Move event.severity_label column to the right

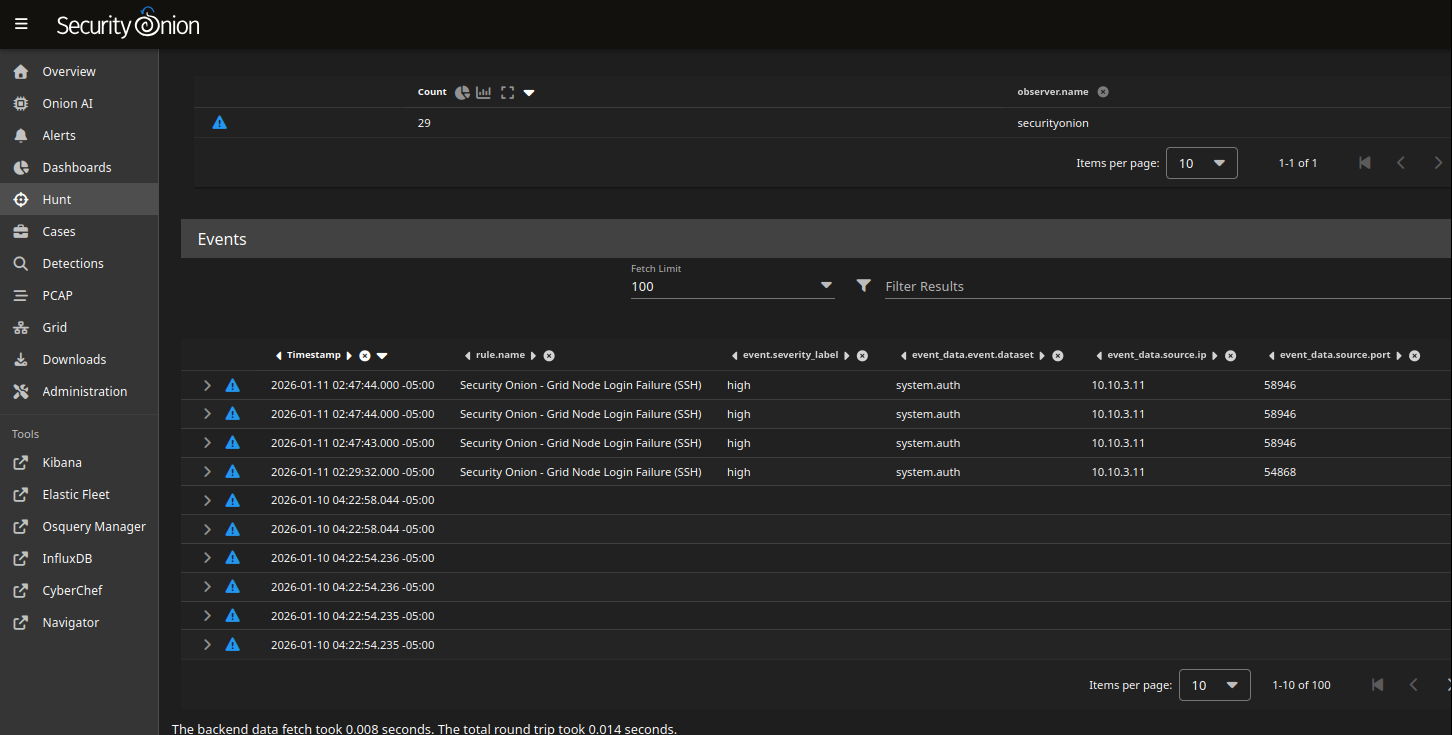click(847, 356)
